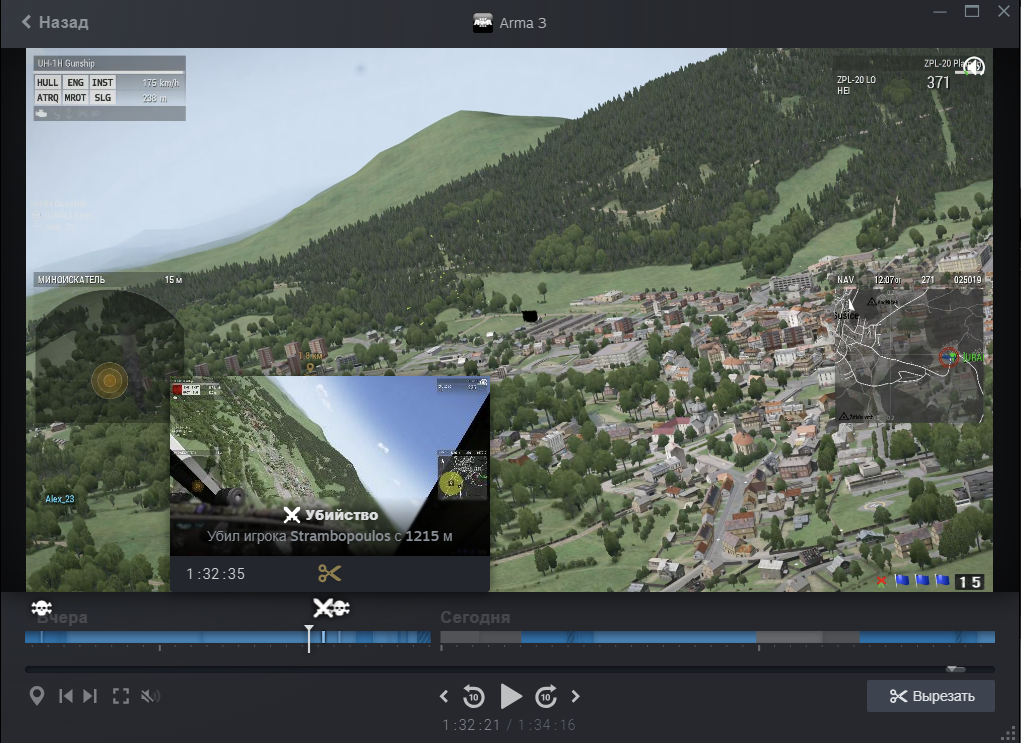Click the Вырезать clip button
This screenshot has width=1021, height=743.
coord(931,696)
